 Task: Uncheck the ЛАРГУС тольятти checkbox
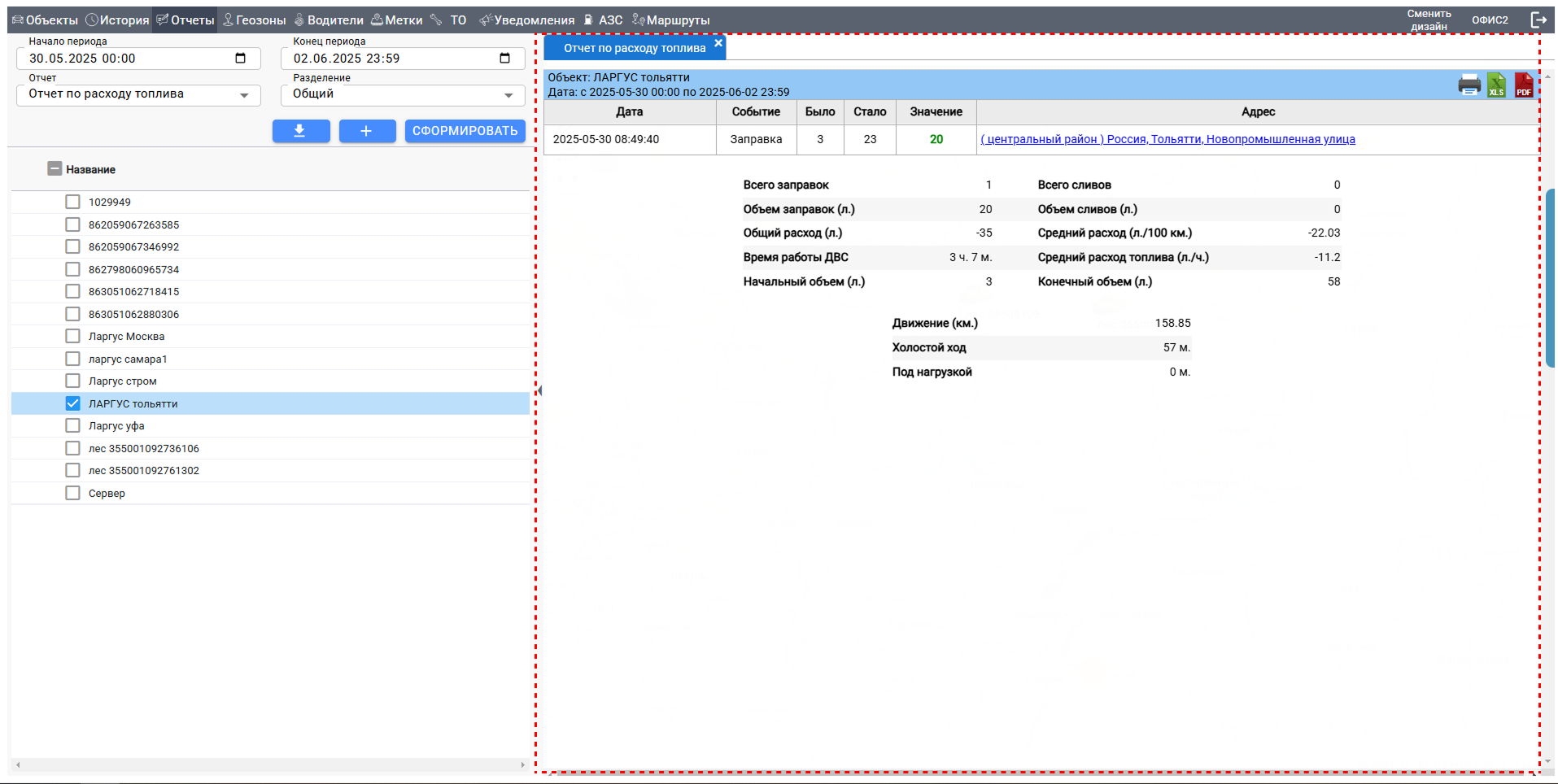(x=73, y=403)
